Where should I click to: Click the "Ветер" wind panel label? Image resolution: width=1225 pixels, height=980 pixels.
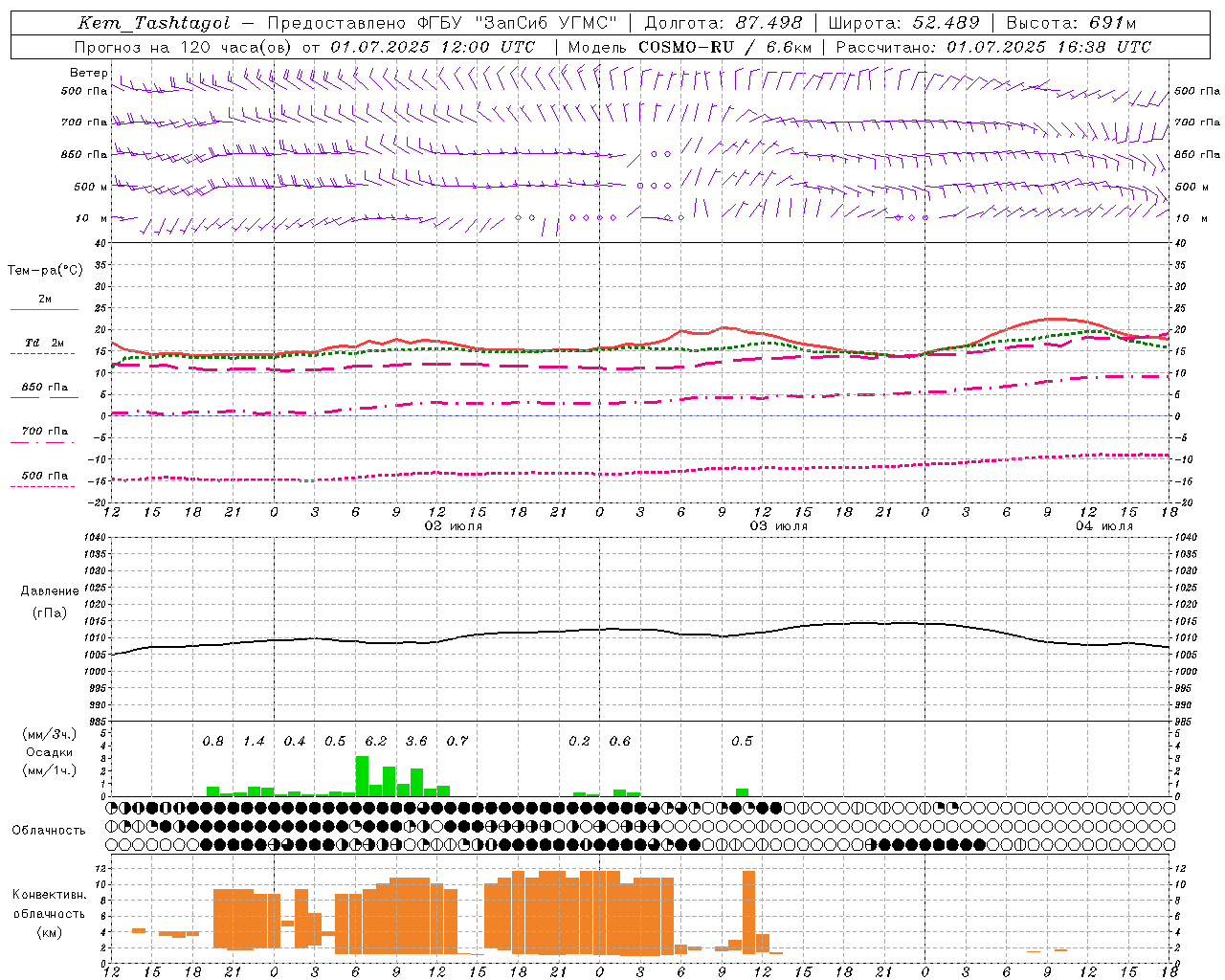[89, 73]
